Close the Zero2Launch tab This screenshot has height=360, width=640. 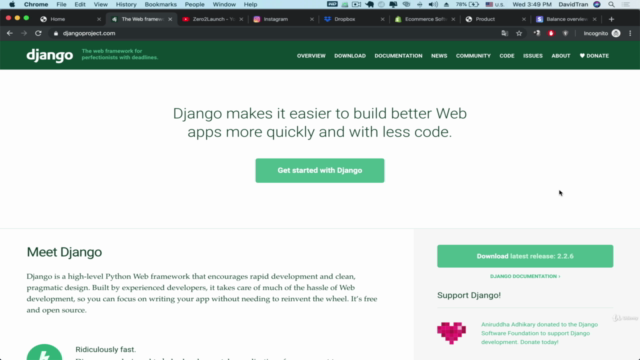coord(241,19)
